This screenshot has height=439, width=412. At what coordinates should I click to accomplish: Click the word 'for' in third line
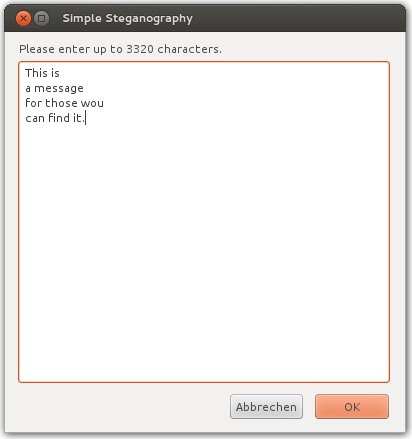(x=33, y=103)
